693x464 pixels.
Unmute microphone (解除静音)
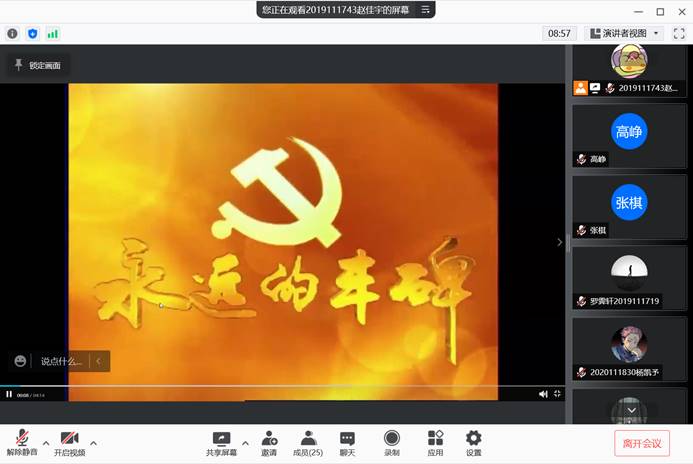point(21,443)
